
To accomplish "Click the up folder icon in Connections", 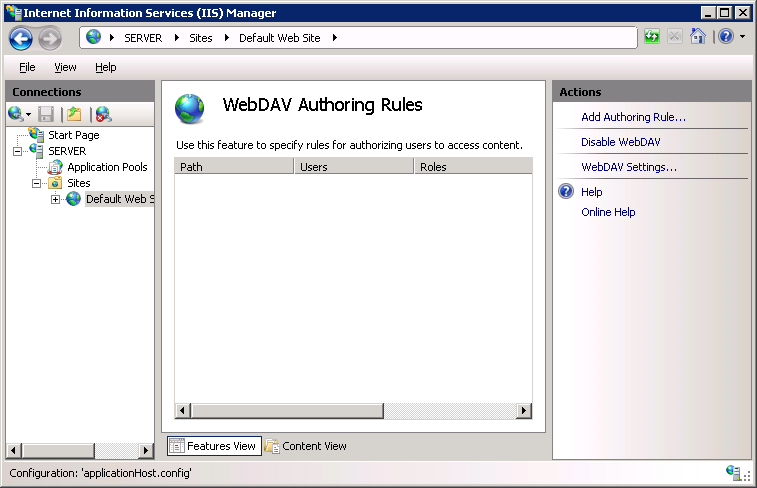I will (x=74, y=114).
